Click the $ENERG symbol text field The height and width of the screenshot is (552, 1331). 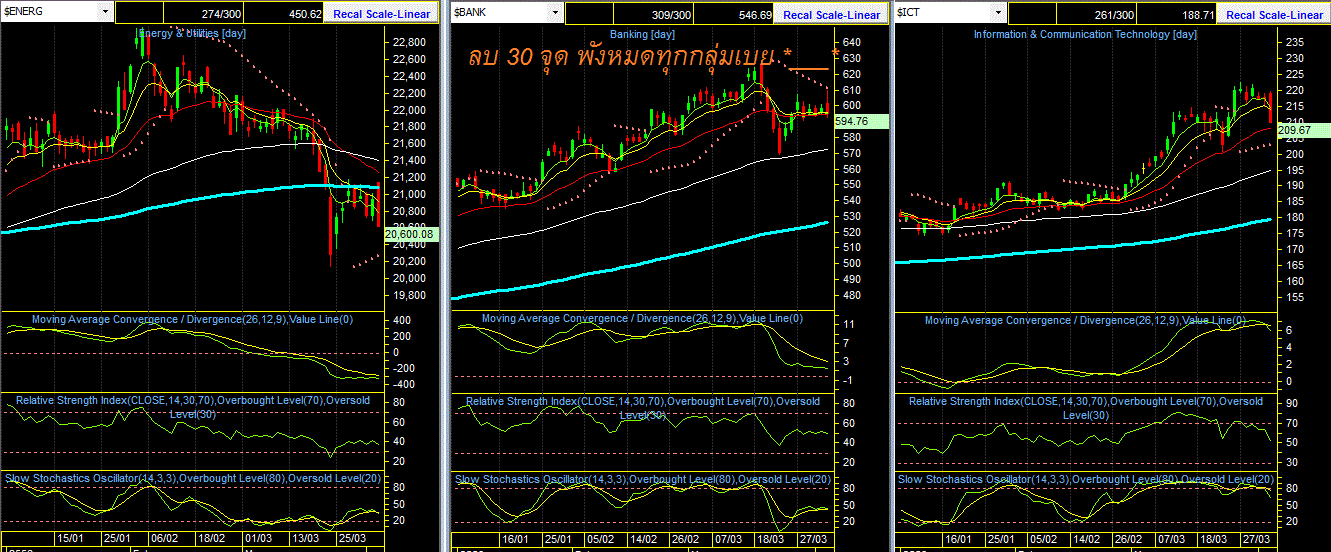(50, 12)
